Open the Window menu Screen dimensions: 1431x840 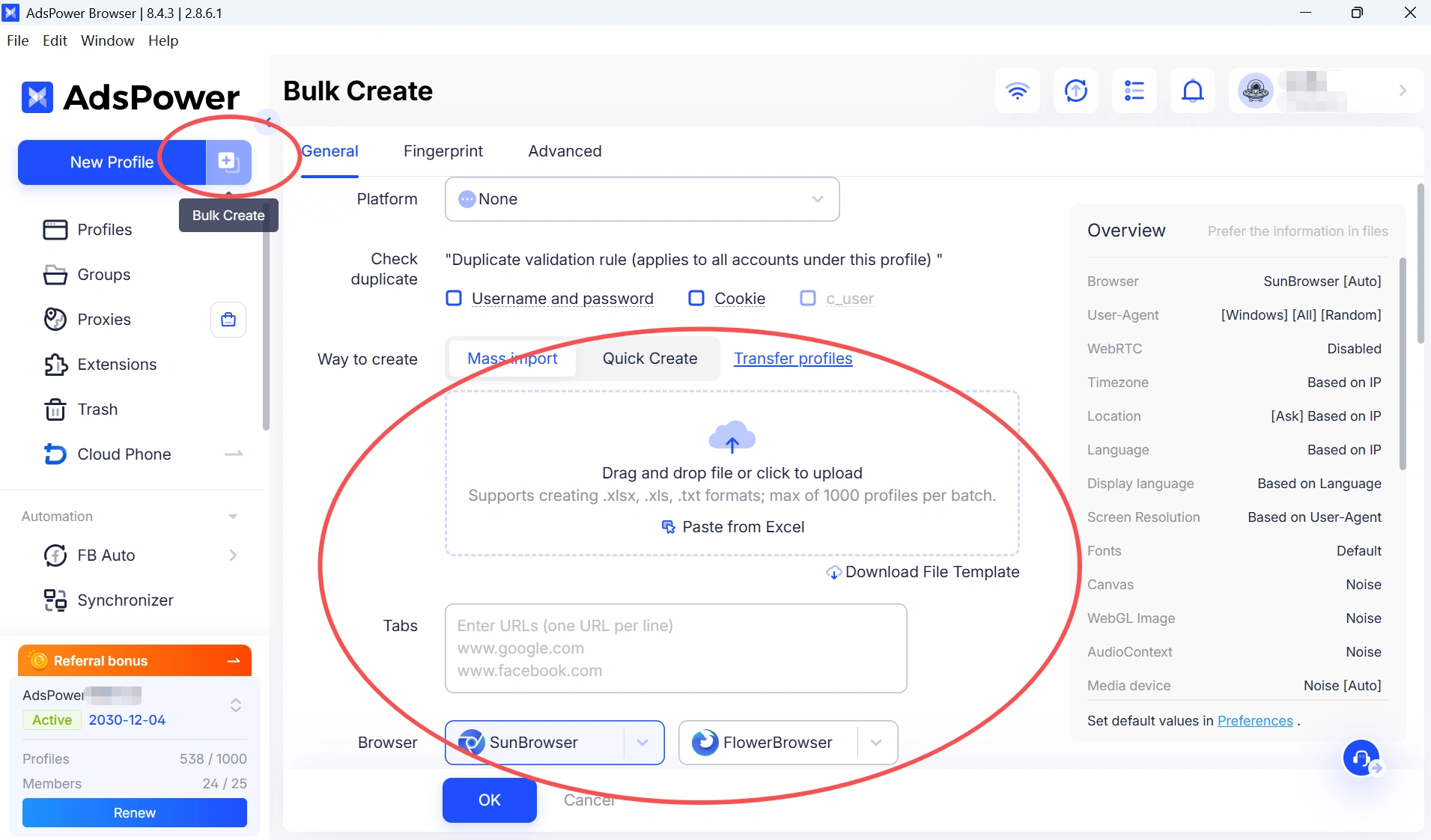[108, 40]
